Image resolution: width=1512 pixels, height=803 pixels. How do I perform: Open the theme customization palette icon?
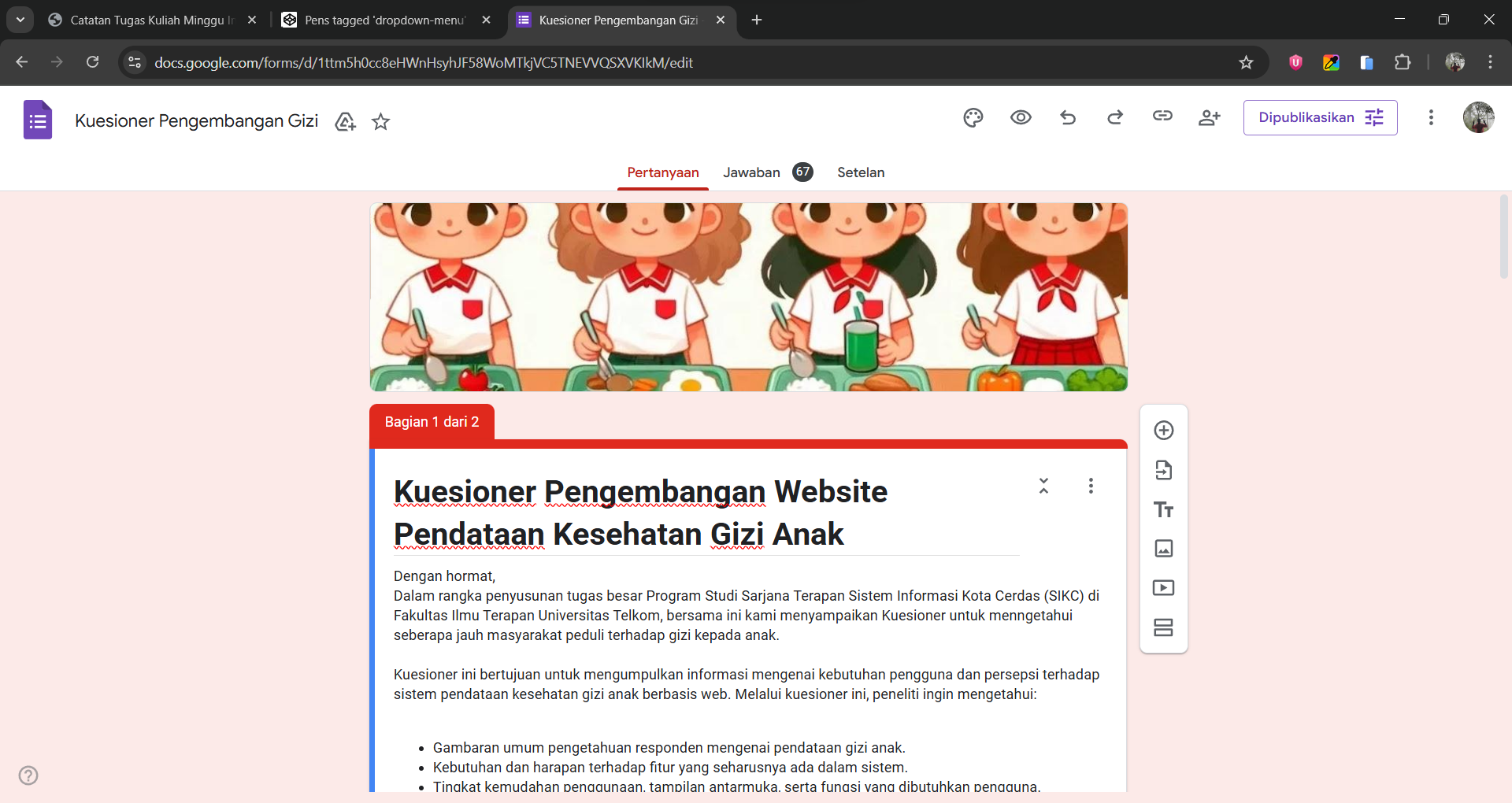(x=973, y=118)
